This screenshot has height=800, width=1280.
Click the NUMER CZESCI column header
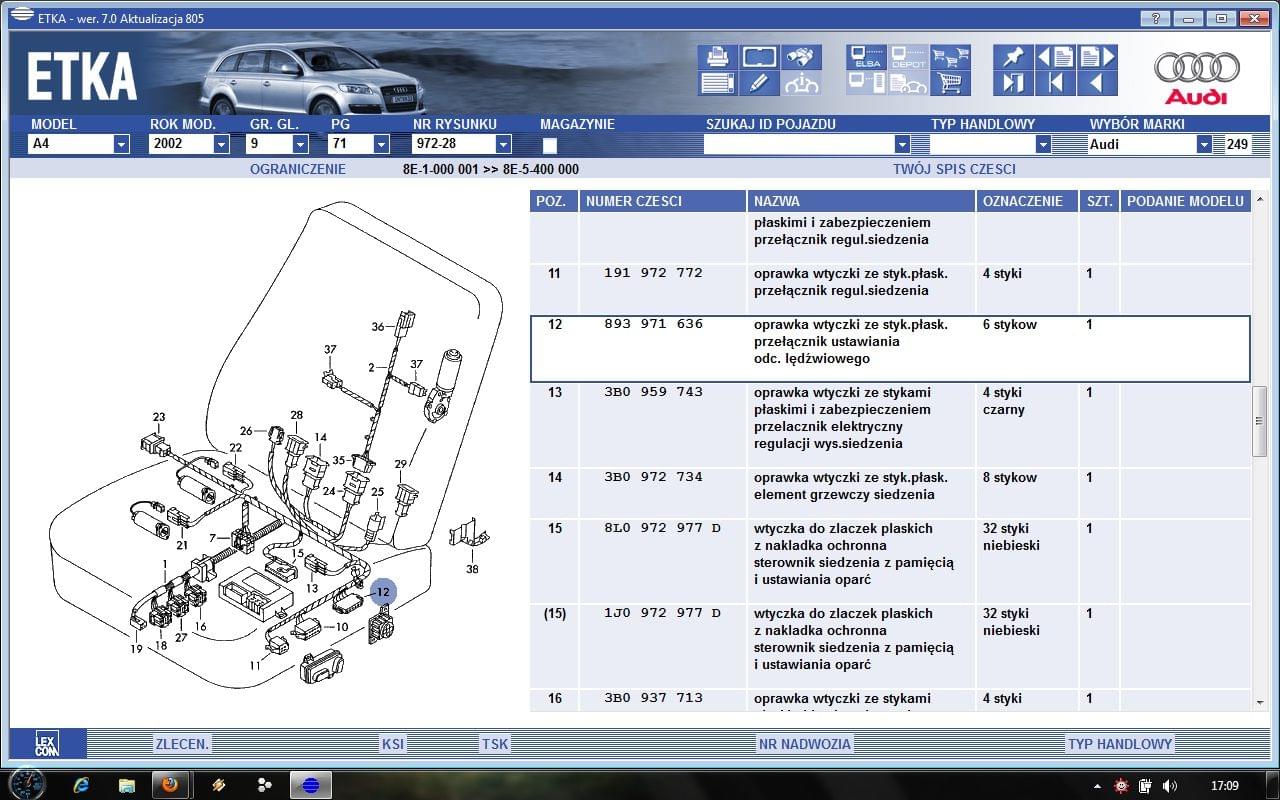(663, 201)
